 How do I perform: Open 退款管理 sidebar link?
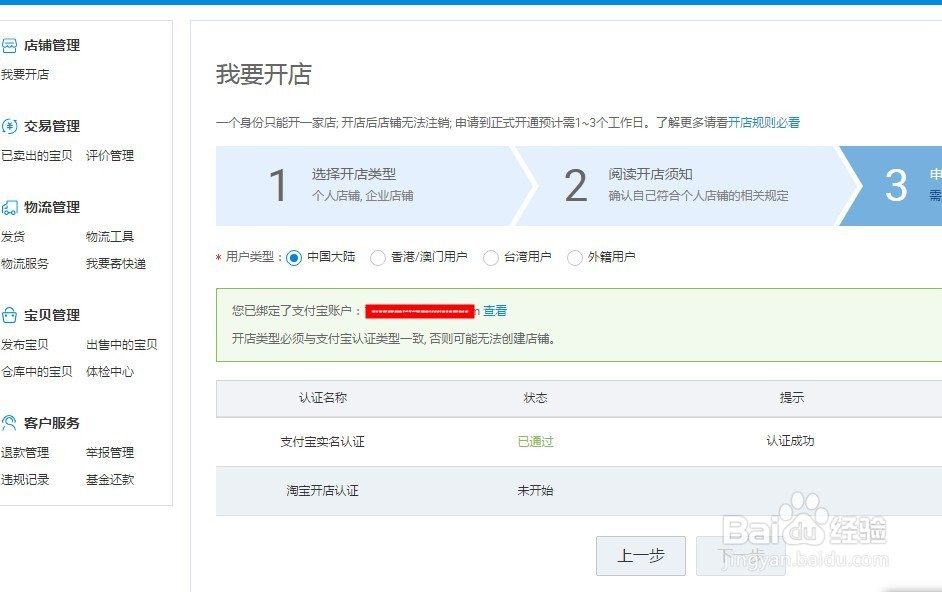[25, 453]
